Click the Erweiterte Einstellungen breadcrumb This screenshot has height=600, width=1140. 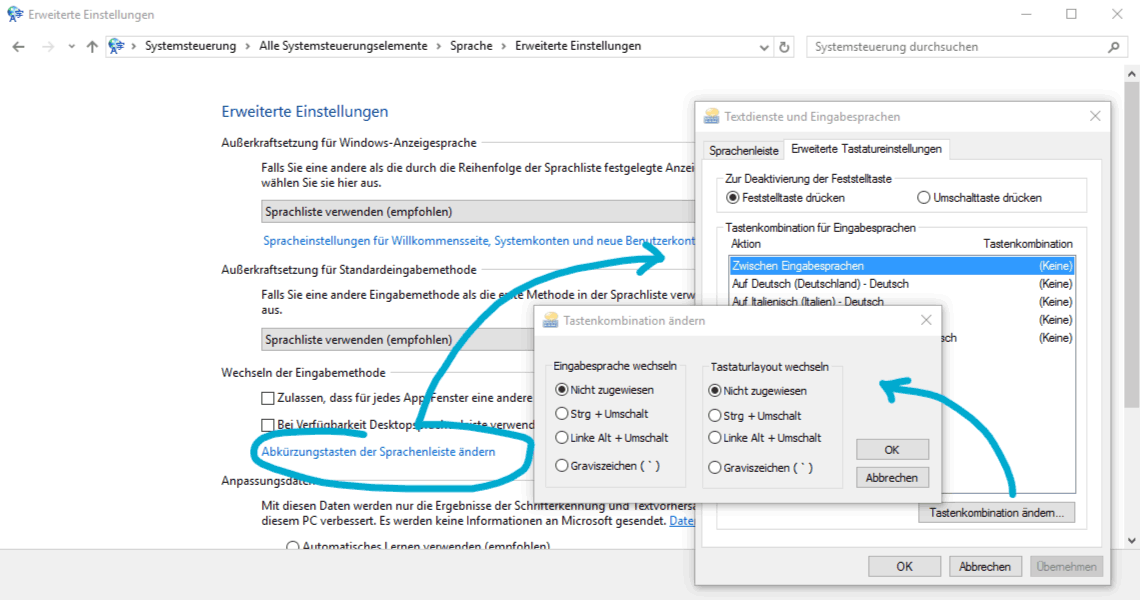(x=578, y=46)
